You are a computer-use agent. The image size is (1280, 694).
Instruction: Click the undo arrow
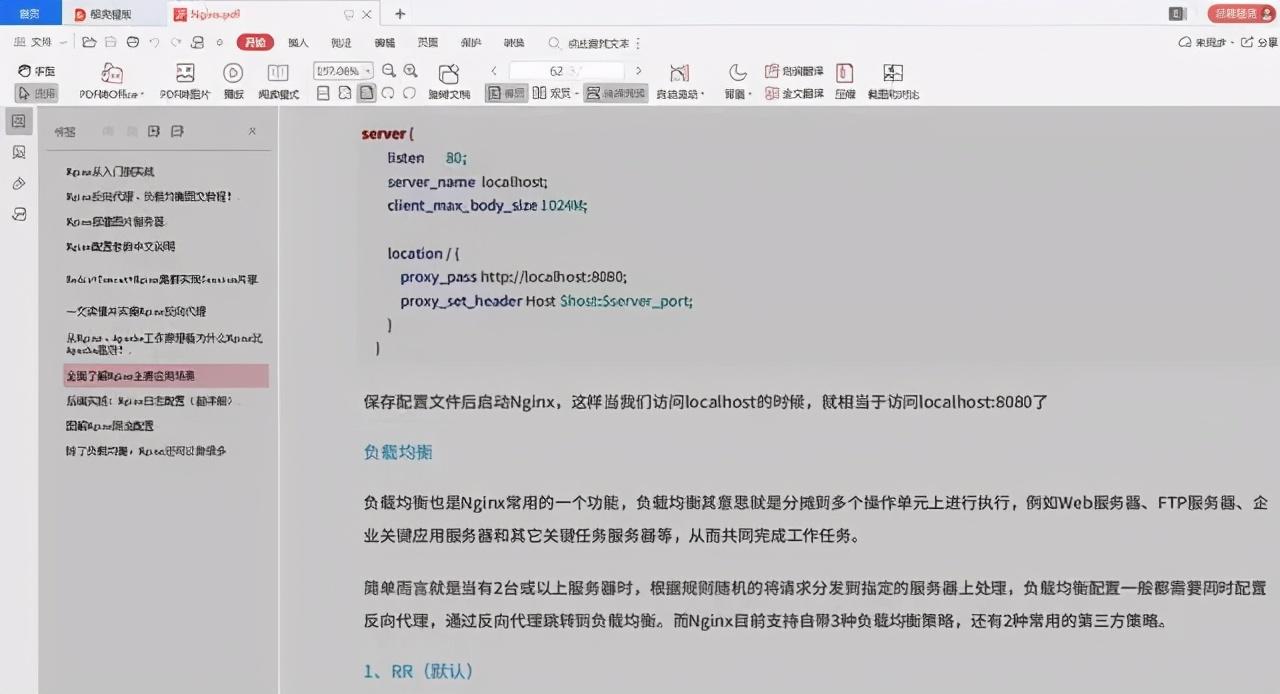(154, 42)
